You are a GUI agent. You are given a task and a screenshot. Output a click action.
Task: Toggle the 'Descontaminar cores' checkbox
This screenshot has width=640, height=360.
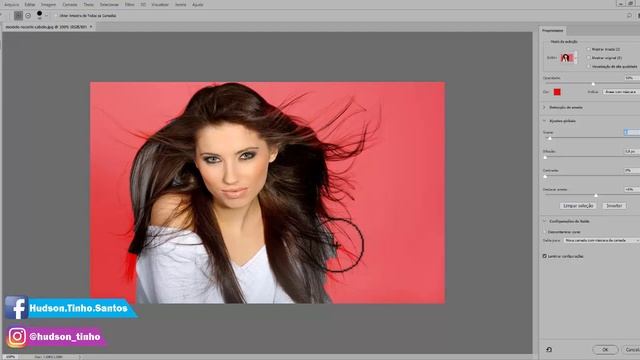pos(545,231)
